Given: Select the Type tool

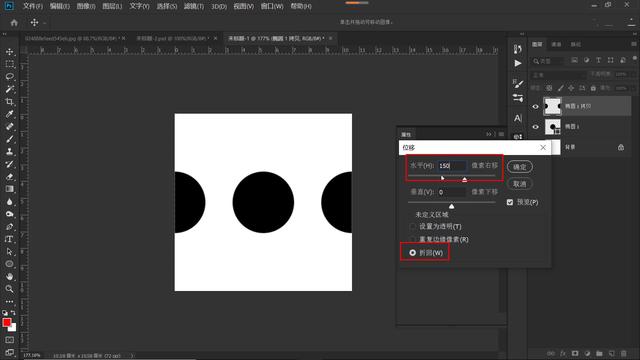Looking at the screenshot, I should click(9, 239).
